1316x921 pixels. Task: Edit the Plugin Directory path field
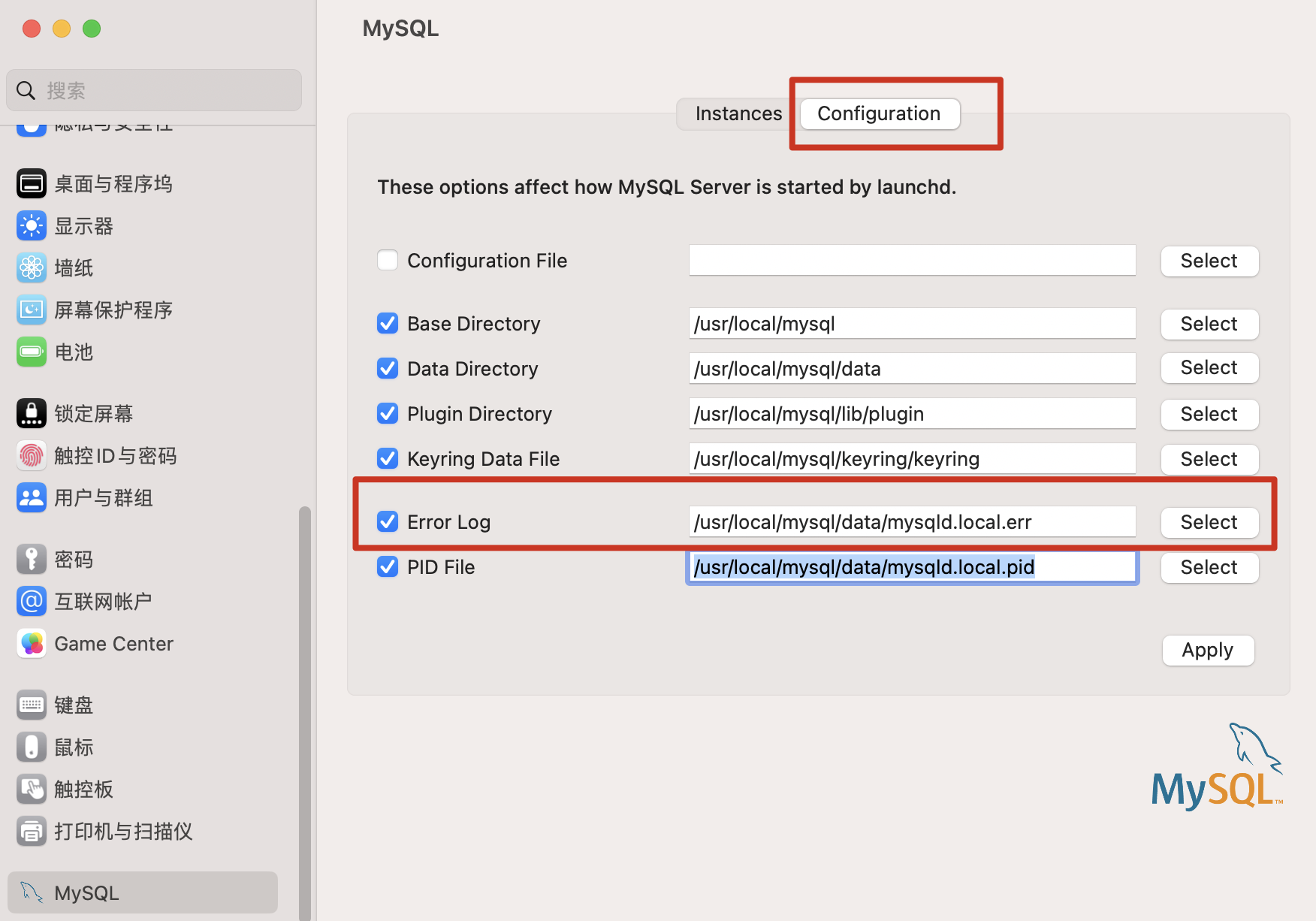(912, 414)
